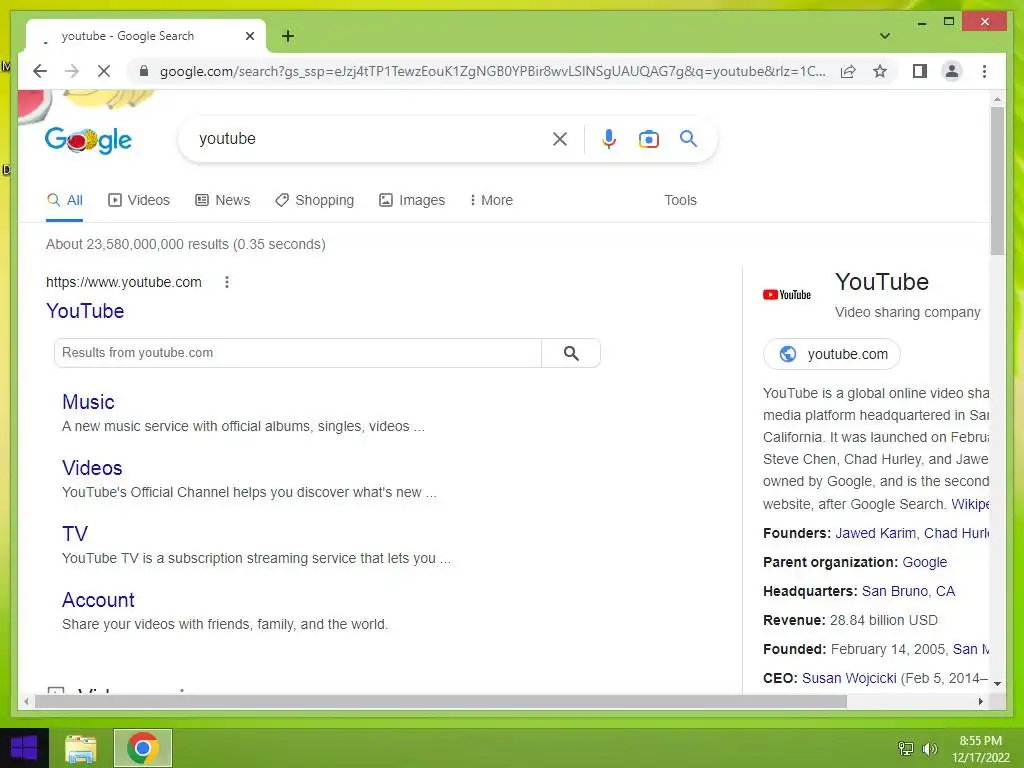Clear the youtube search query
The height and width of the screenshot is (768, 1024).
coord(560,138)
